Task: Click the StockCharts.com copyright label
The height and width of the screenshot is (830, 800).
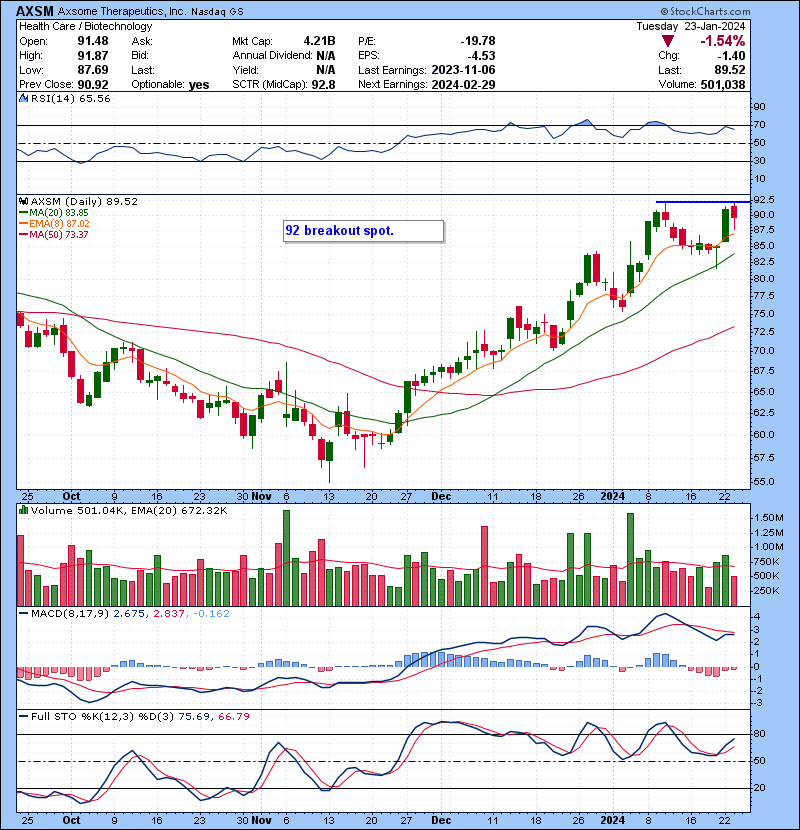Action: tap(705, 11)
